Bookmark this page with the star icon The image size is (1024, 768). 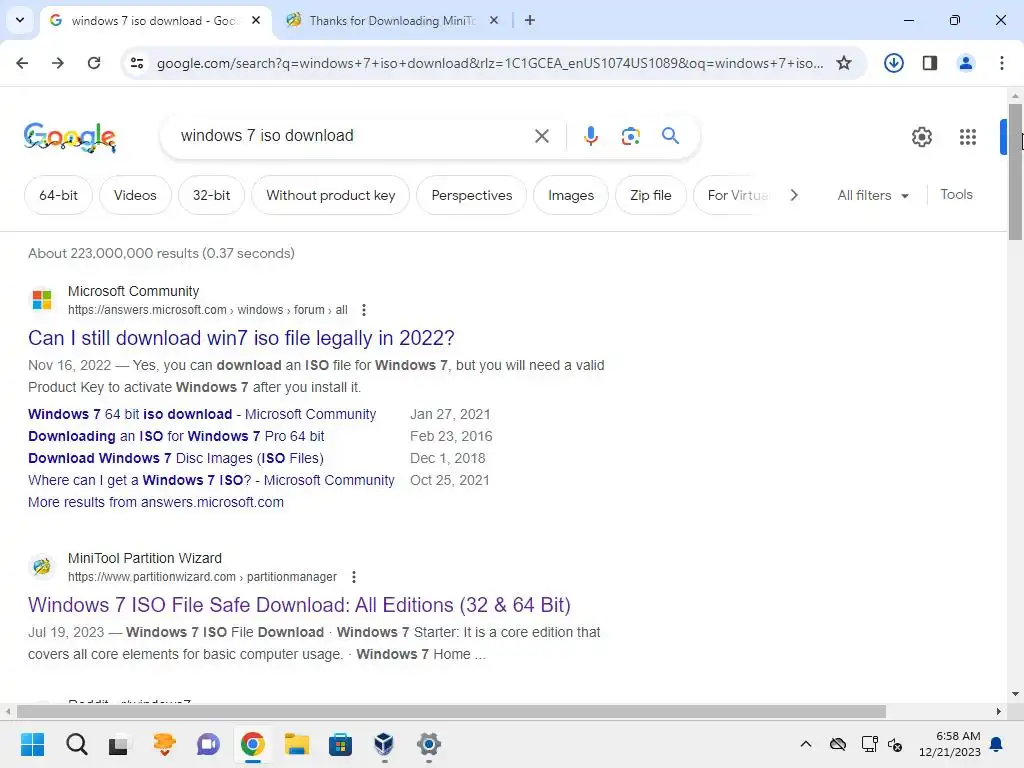point(844,63)
